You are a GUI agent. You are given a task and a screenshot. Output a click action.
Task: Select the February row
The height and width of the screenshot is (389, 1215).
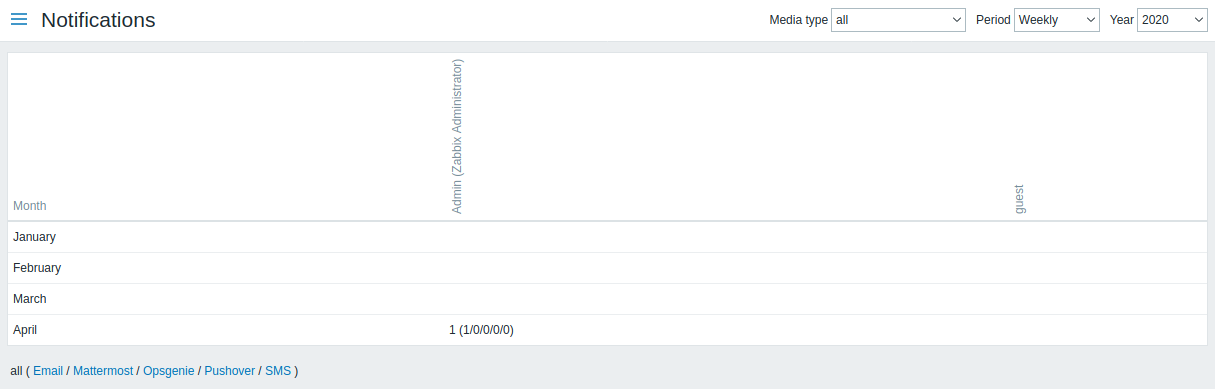pos(607,268)
